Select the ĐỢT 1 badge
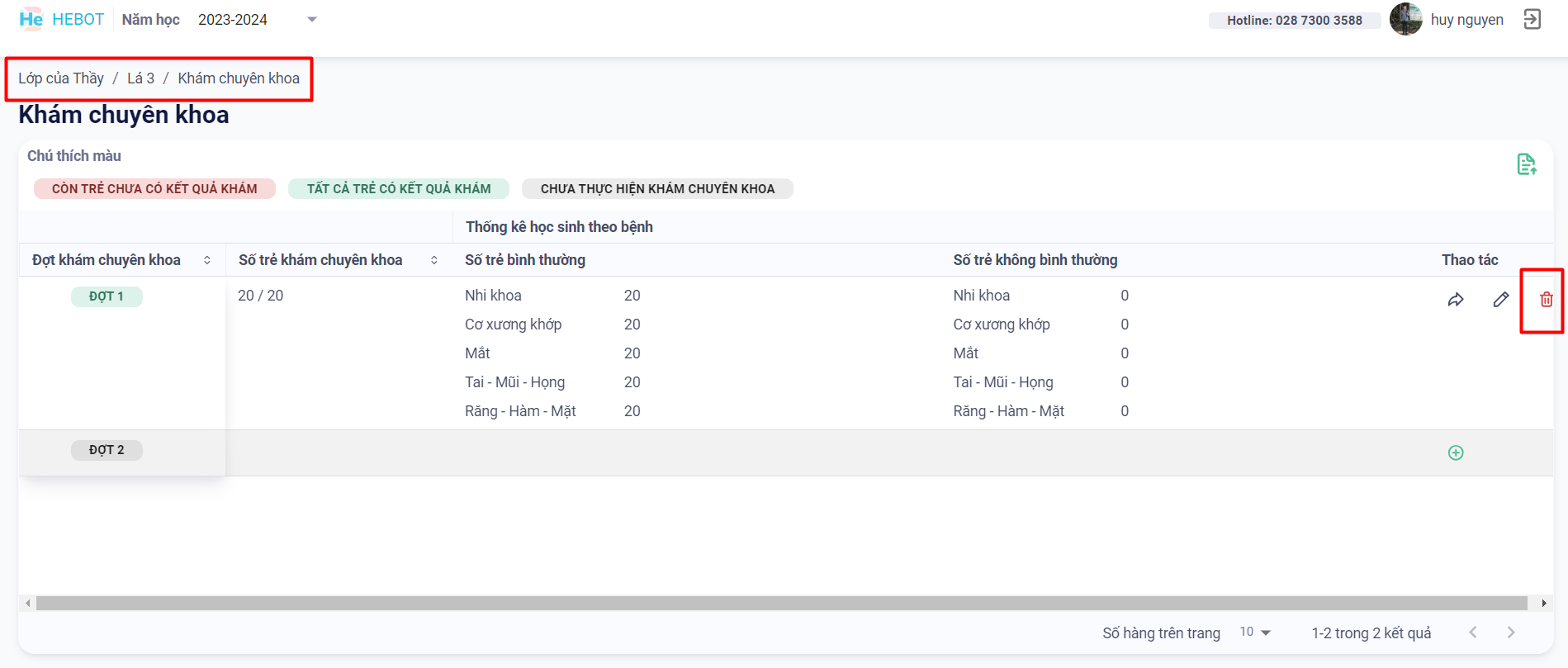The image size is (1568, 668). (107, 296)
